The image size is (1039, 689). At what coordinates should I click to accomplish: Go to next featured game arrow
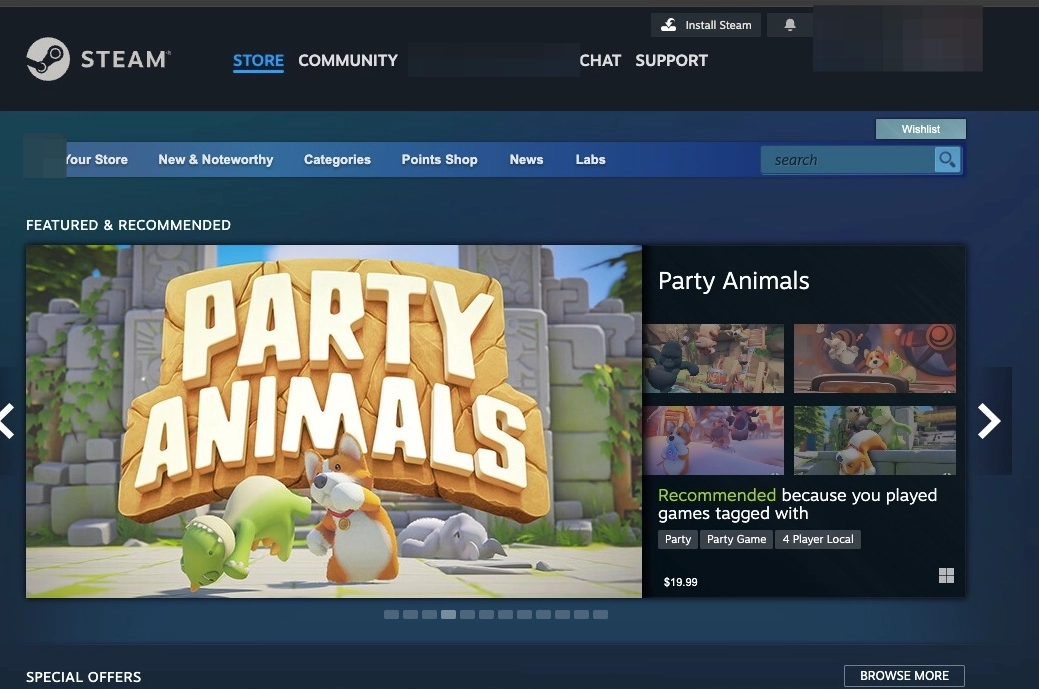tap(989, 421)
